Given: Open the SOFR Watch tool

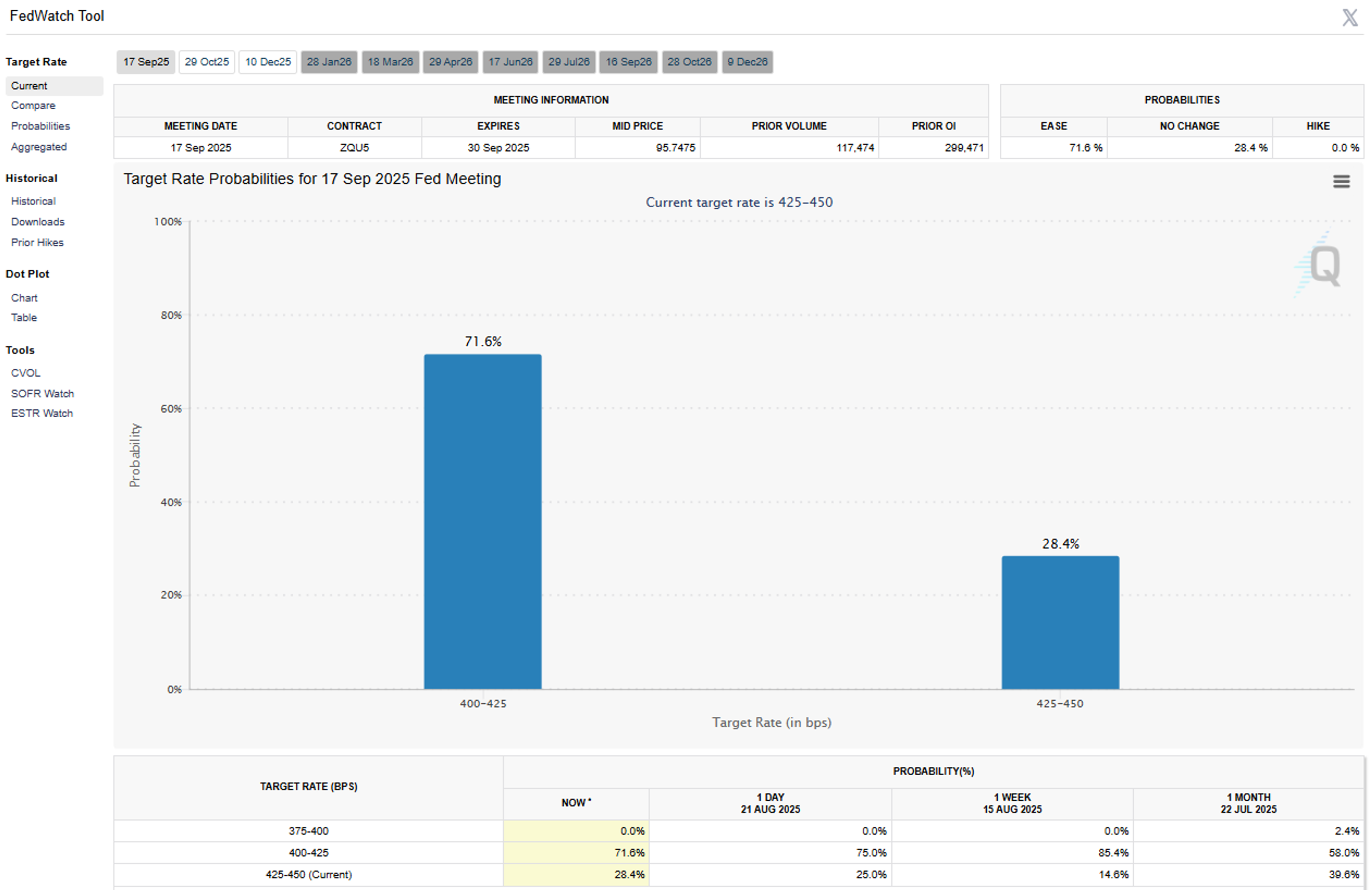Looking at the screenshot, I should (x=42, y=394).
